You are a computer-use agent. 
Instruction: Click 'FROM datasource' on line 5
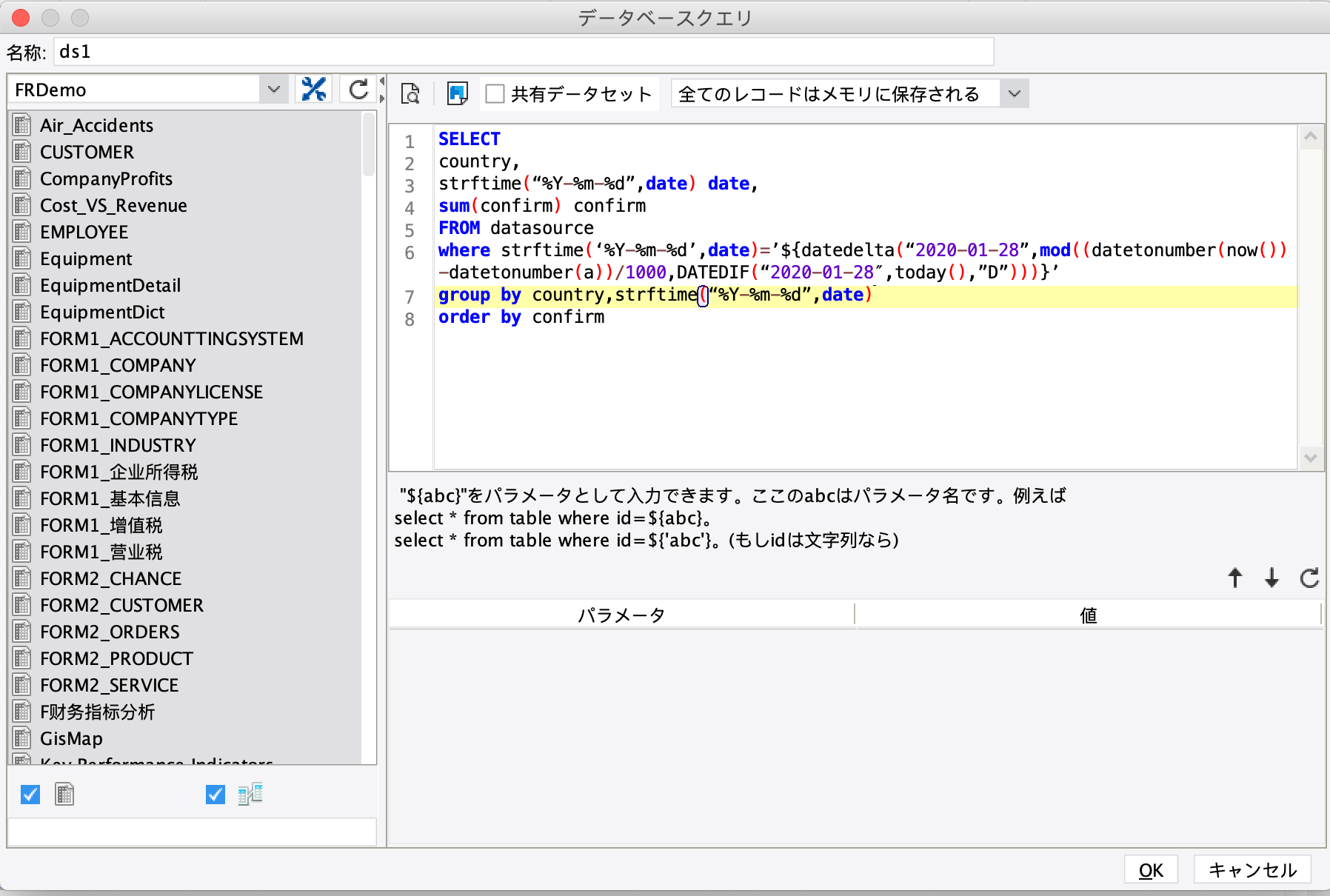pyautogui.click(x=516, y=227)
